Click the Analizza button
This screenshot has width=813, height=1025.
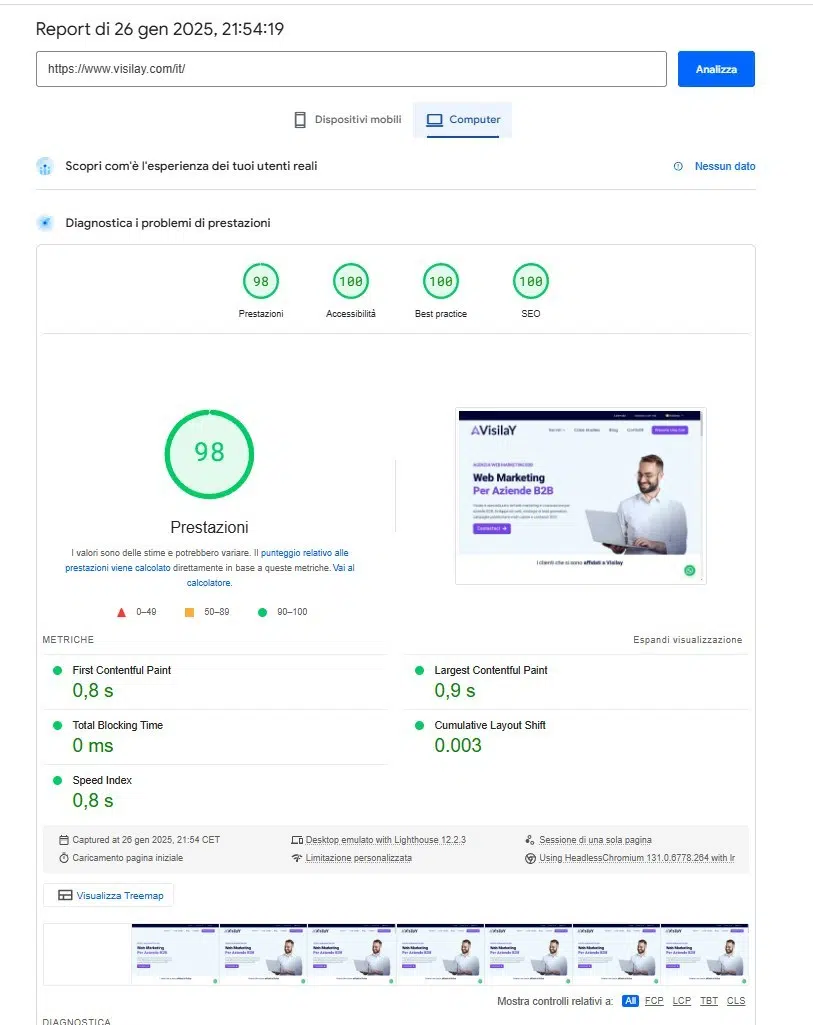point(716,69)
